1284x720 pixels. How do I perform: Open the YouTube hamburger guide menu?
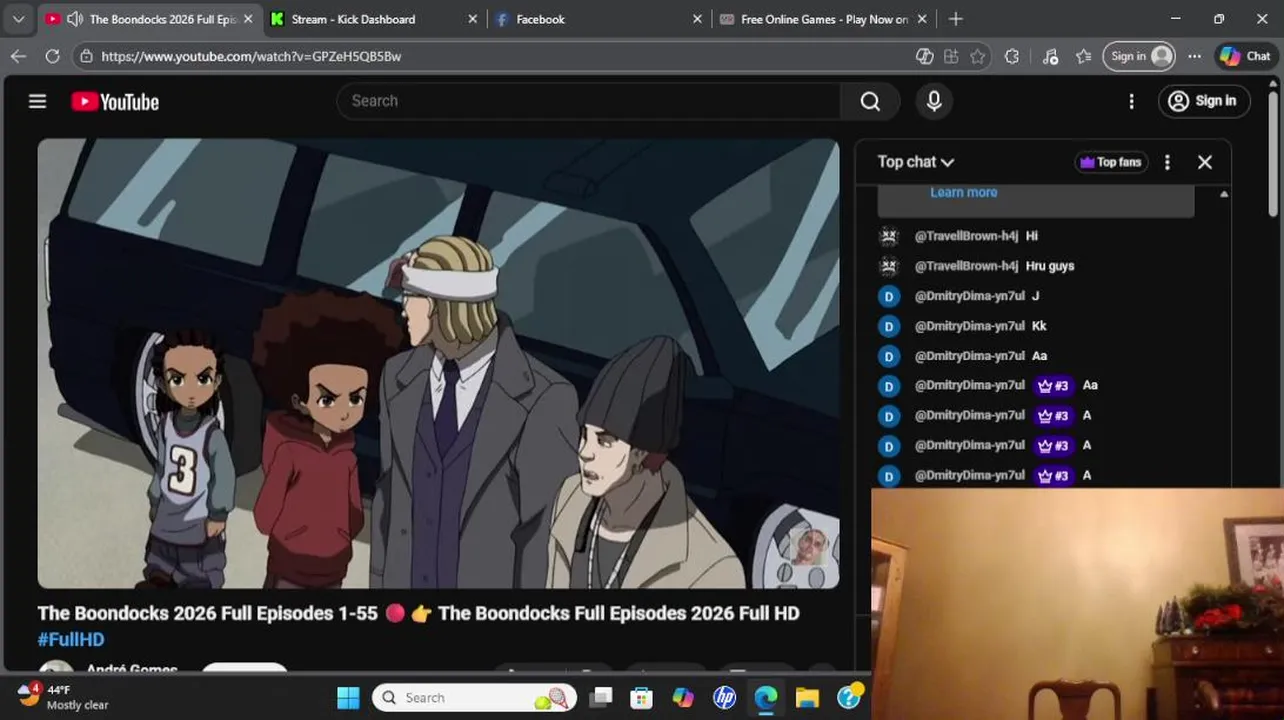coord(37,101)
